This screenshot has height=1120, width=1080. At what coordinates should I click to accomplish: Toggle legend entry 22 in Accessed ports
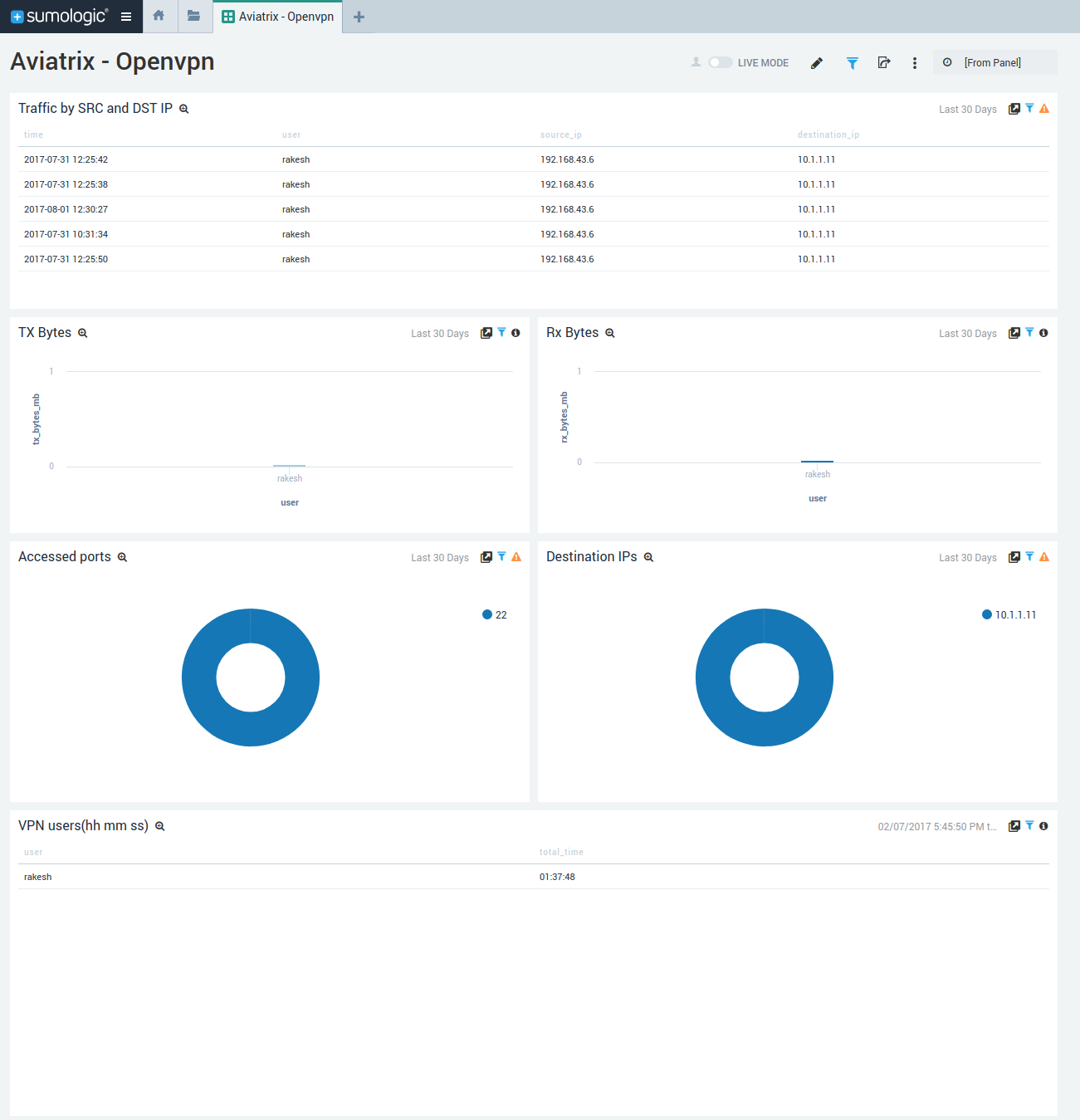point(495,615)
